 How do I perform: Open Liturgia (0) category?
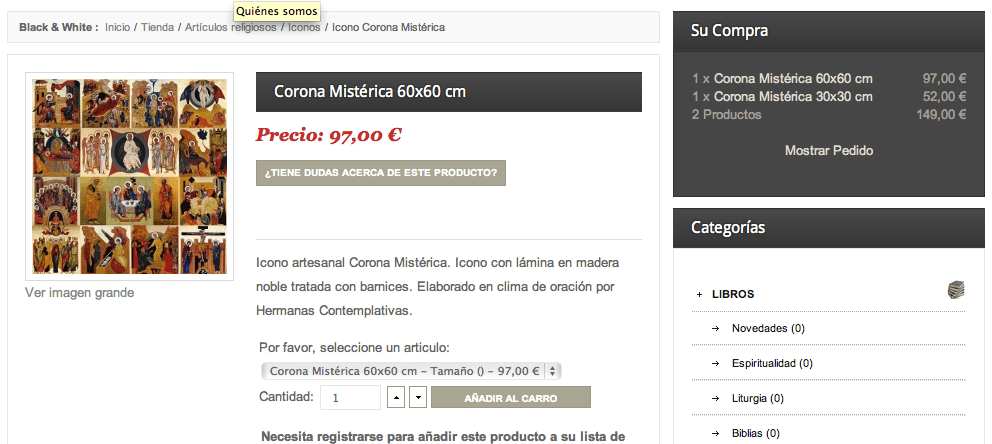pos(757,398)
